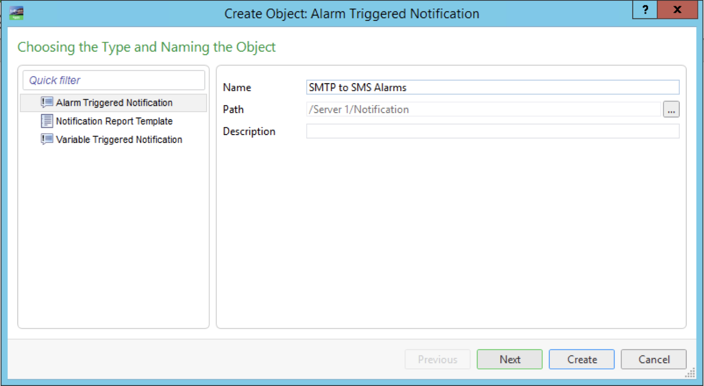Click the disabled Previous button
This screenshot has width=704, height=386.
437,360
